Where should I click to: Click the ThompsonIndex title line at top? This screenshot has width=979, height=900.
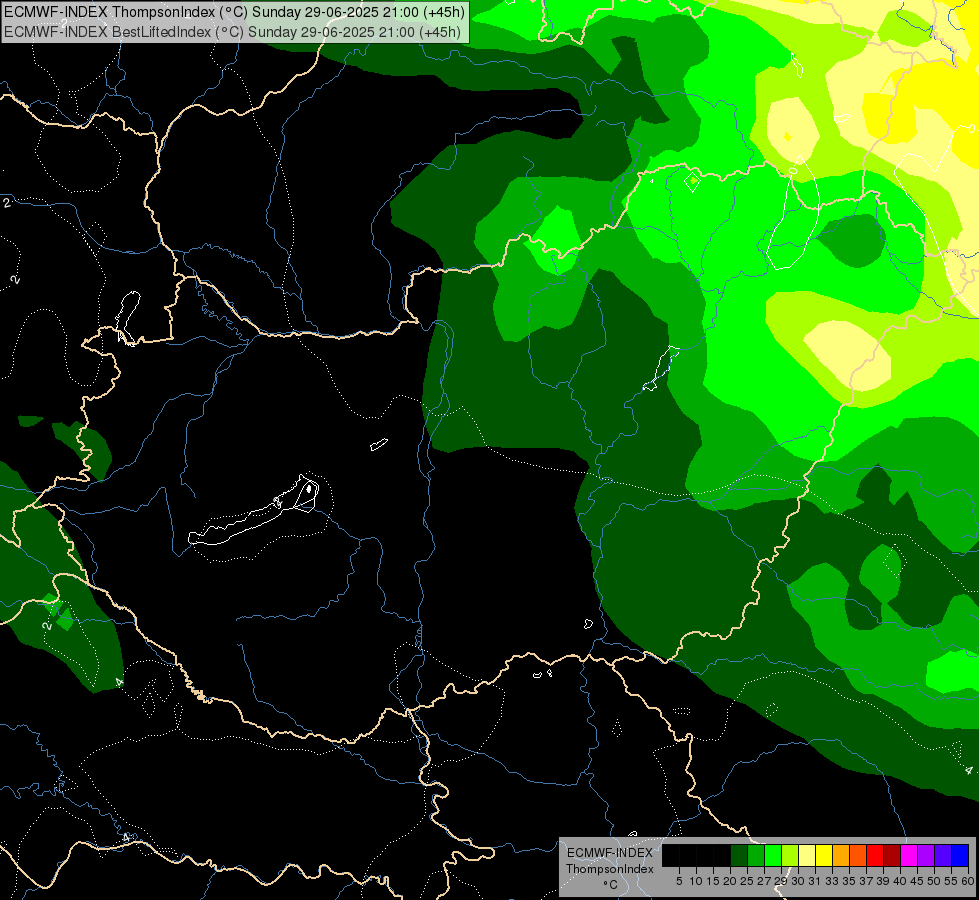[x=235, y=11]
